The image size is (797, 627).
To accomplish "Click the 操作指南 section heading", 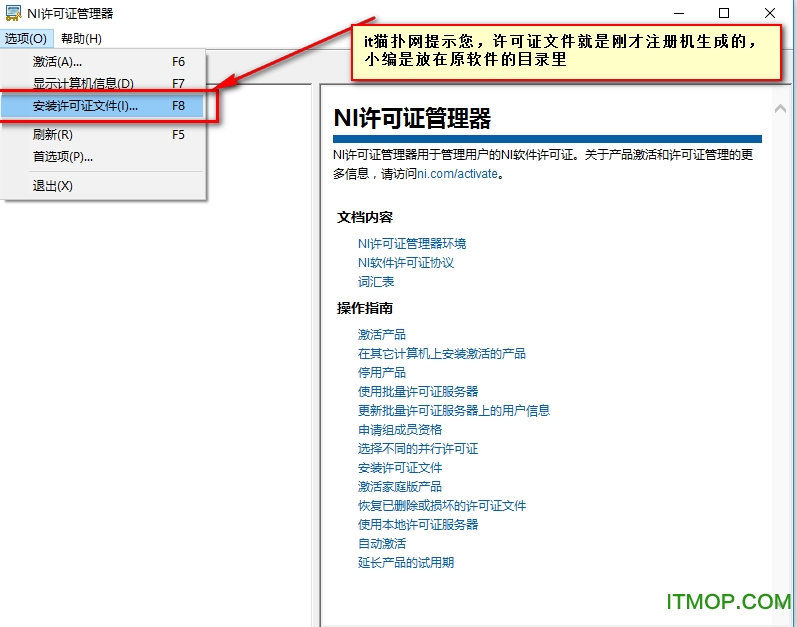I will pyautogui.click(x=364, y=308).
